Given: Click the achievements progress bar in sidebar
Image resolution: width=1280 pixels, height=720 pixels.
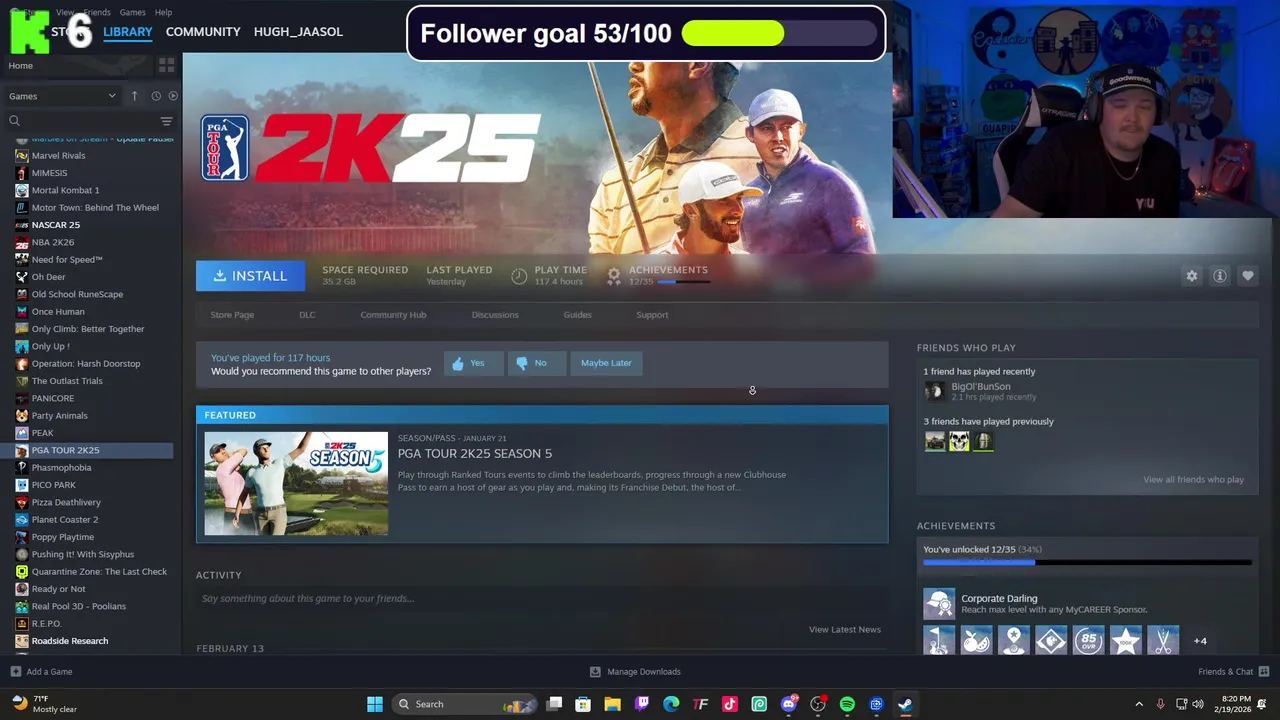Looking at the screenshot, I should (1087, 563).
